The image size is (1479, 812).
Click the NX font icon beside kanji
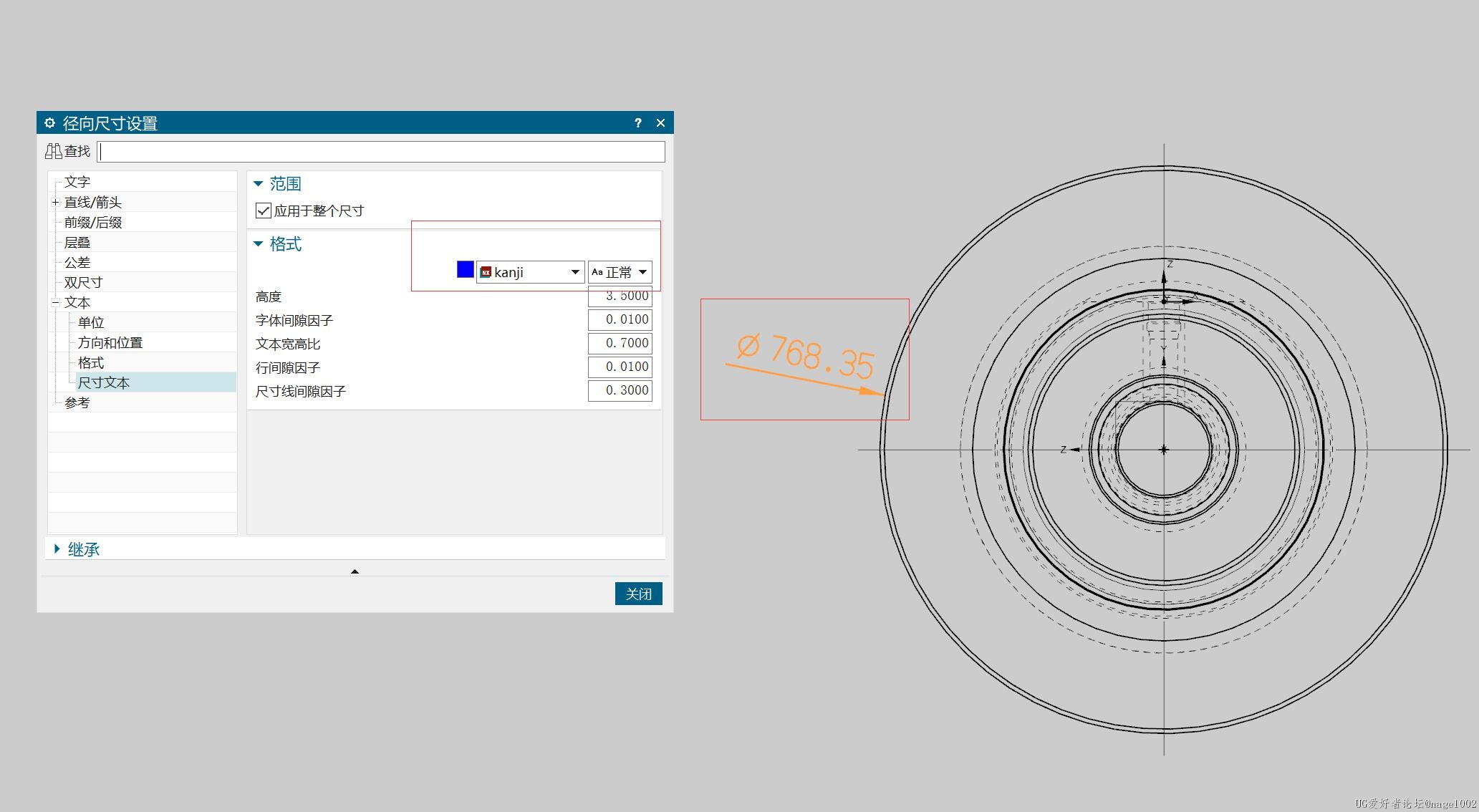pos(486,272)
